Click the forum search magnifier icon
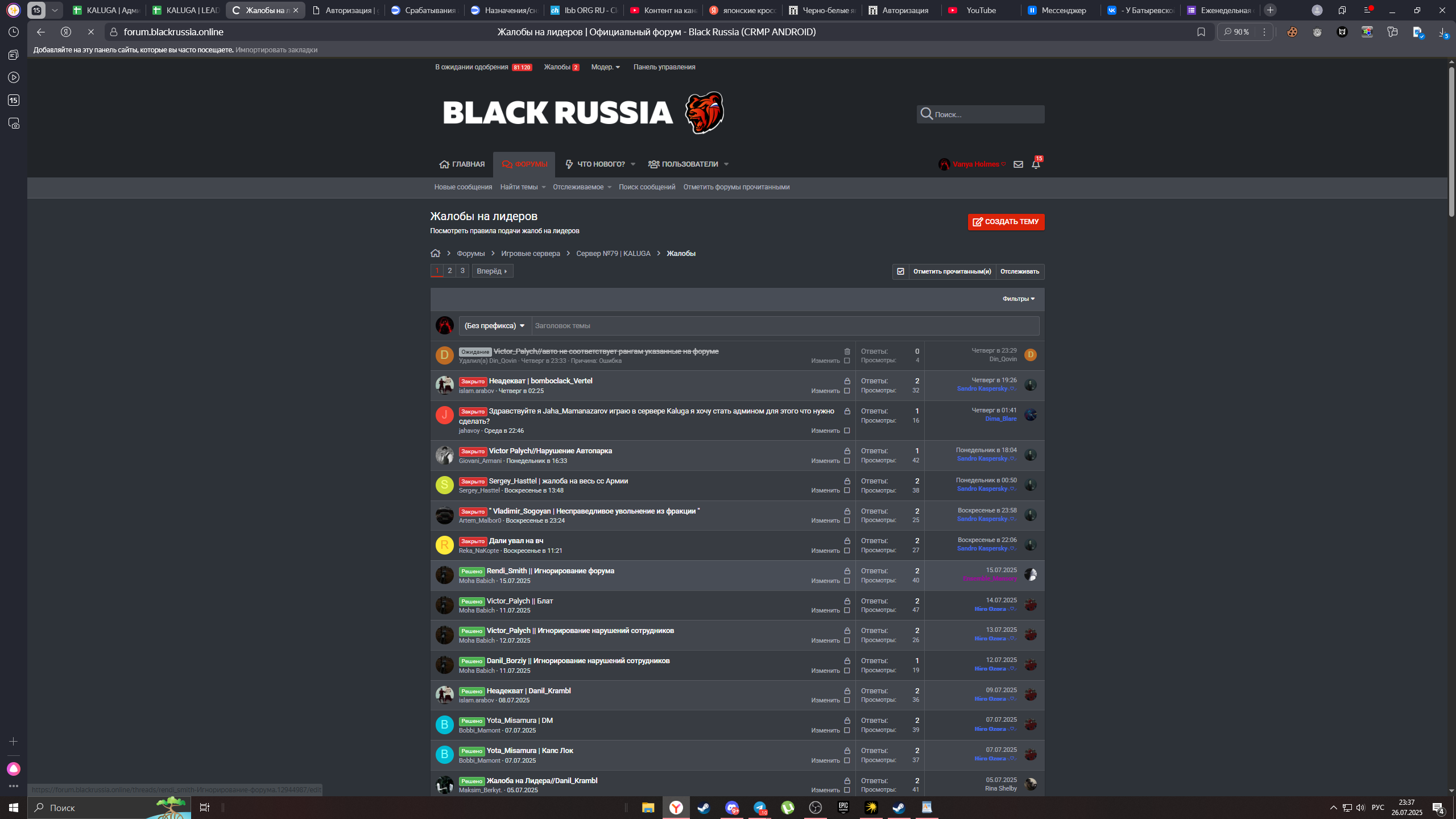The image size is (1456, 819). point(926,114)
